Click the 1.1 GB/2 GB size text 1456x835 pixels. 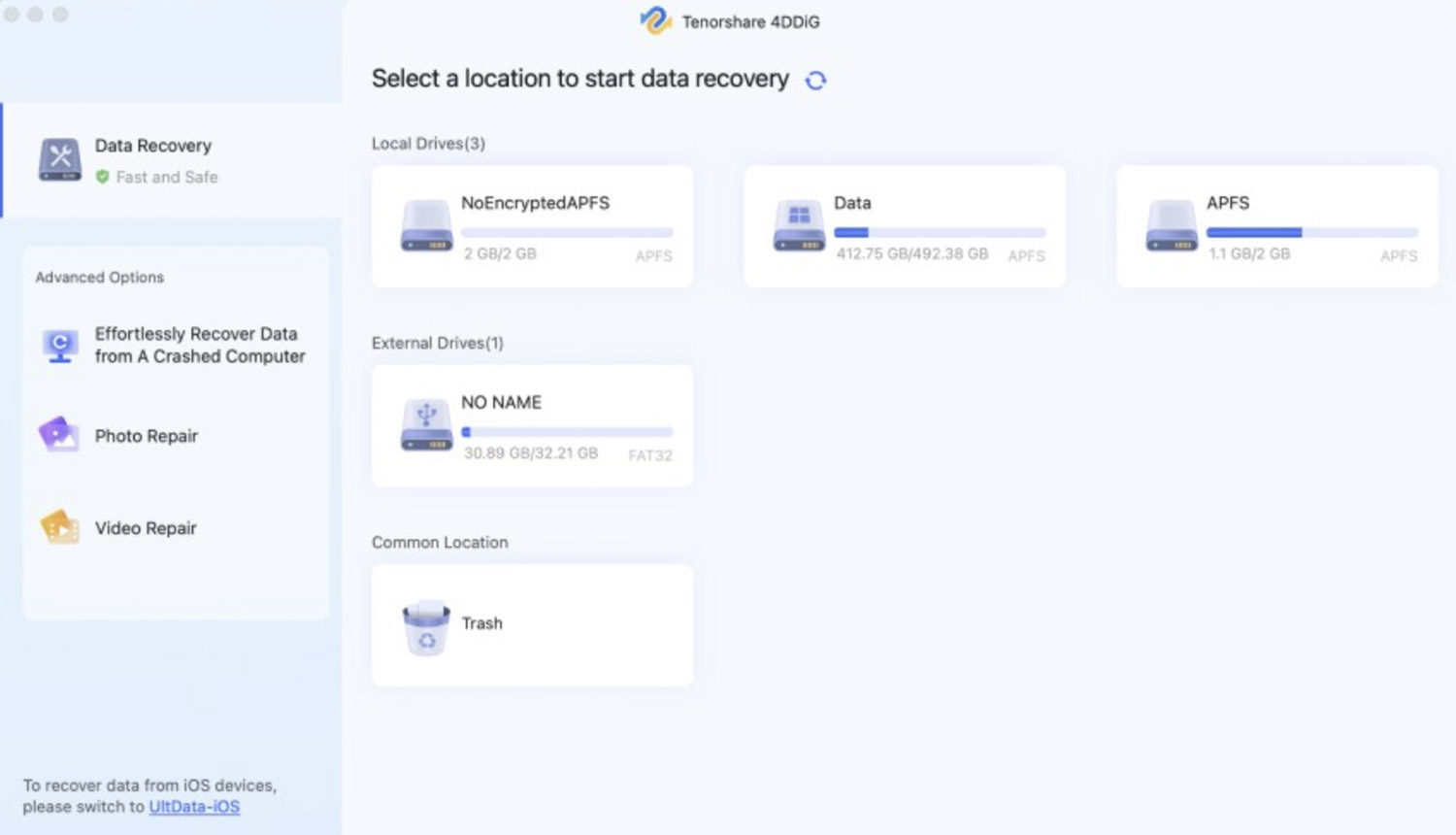(x=1249, y=253)
